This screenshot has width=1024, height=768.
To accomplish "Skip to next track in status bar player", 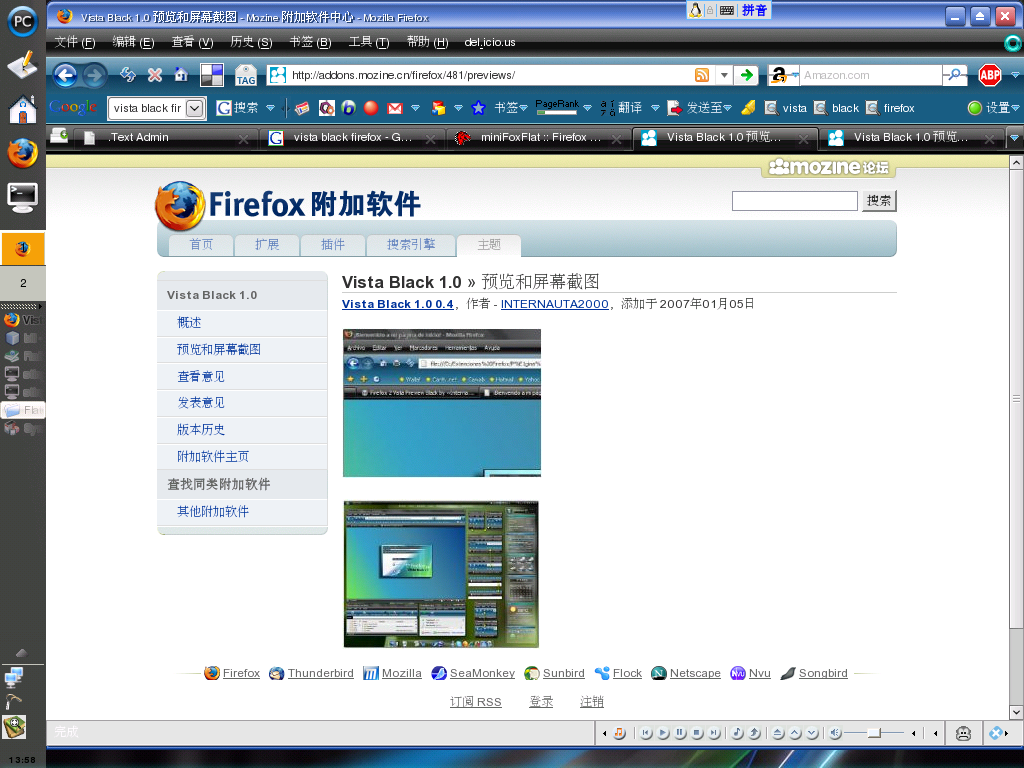I will click(x=714, y=733).
